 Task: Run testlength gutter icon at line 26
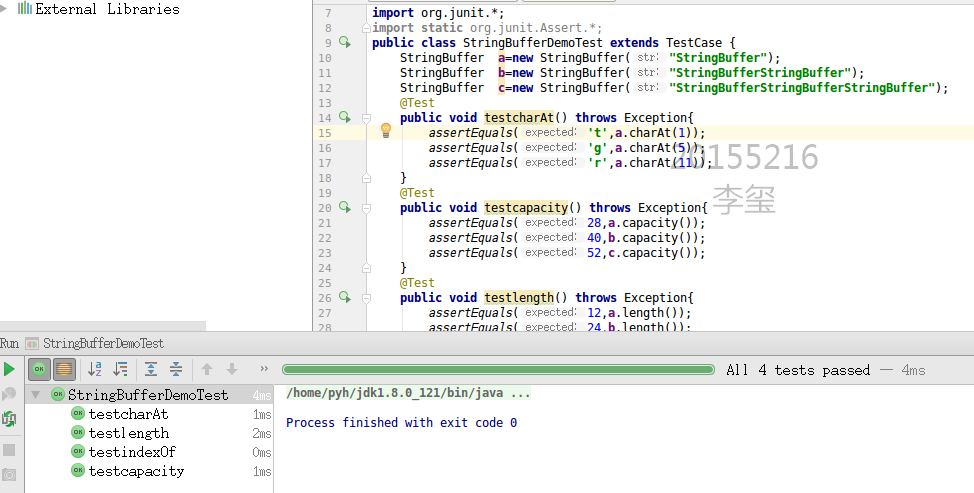pyautogui.click(x=345, y=297)
